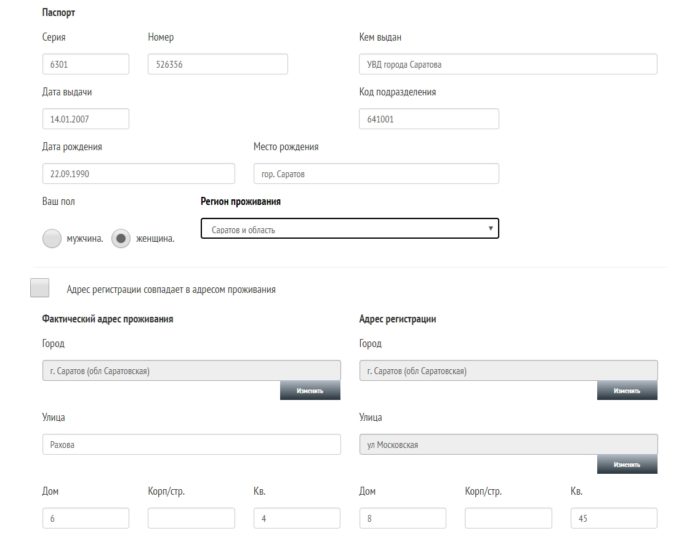Select the 'женщина' gender radio button
The width and height of the screenshot is (700, 539).
coord(121,239)
